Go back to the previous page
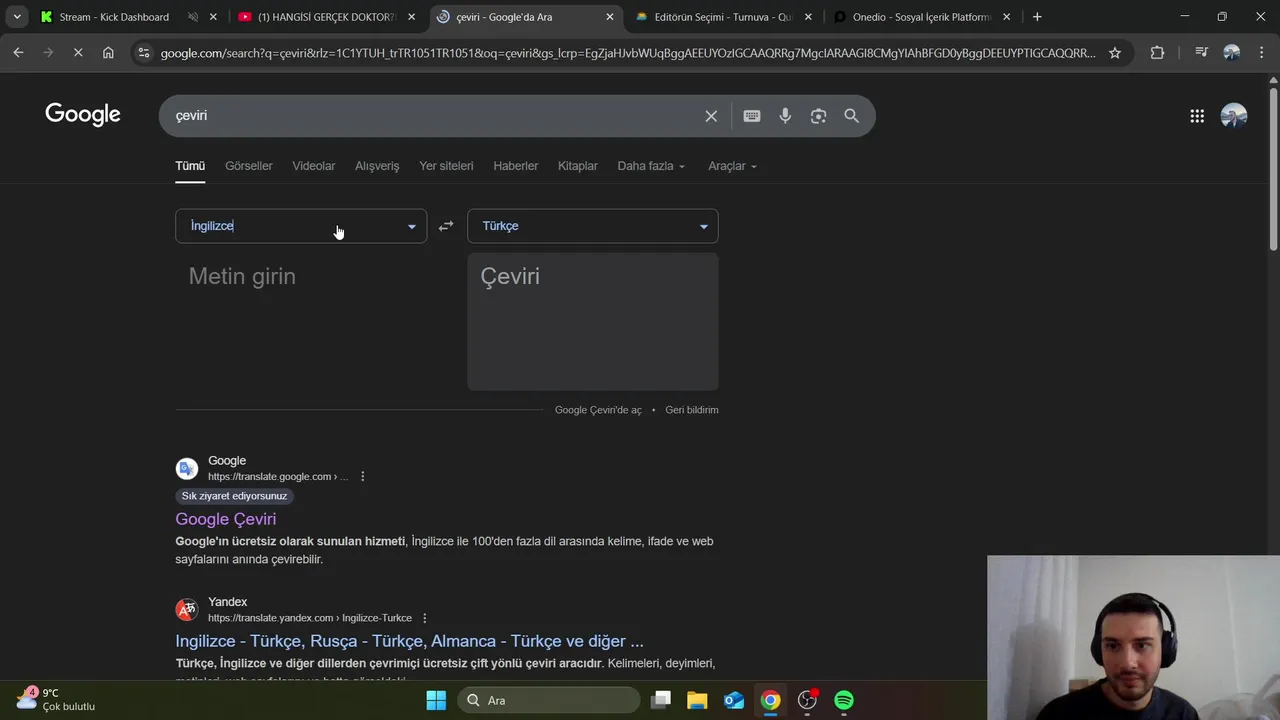Viewport: 1280px width, 720px height. pyautogui.click(x=18, y=53)
